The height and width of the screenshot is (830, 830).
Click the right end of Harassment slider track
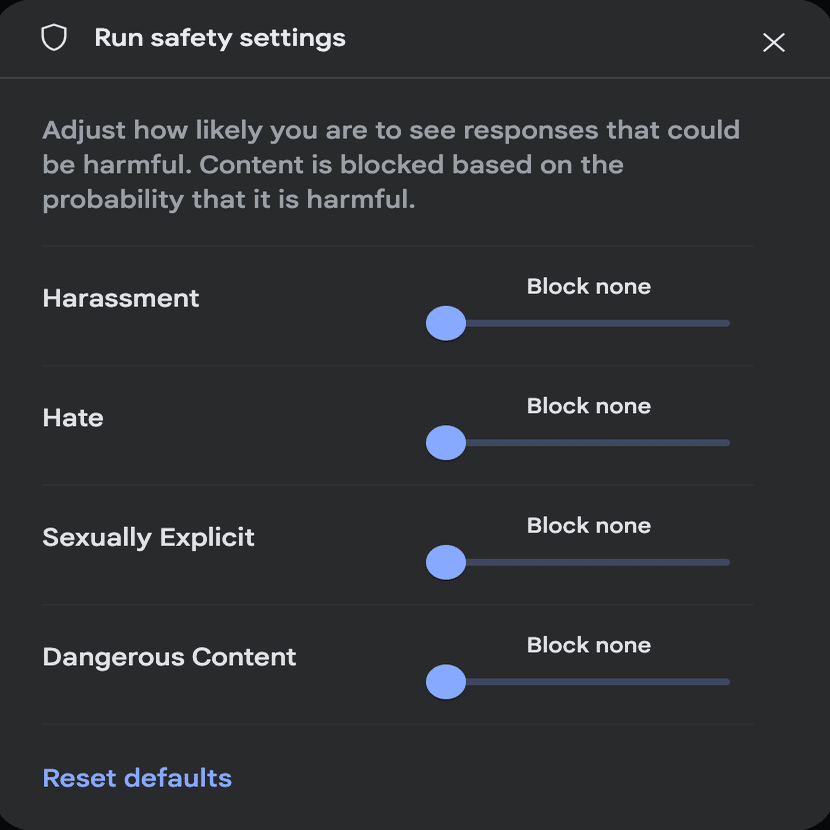[726, 323]
